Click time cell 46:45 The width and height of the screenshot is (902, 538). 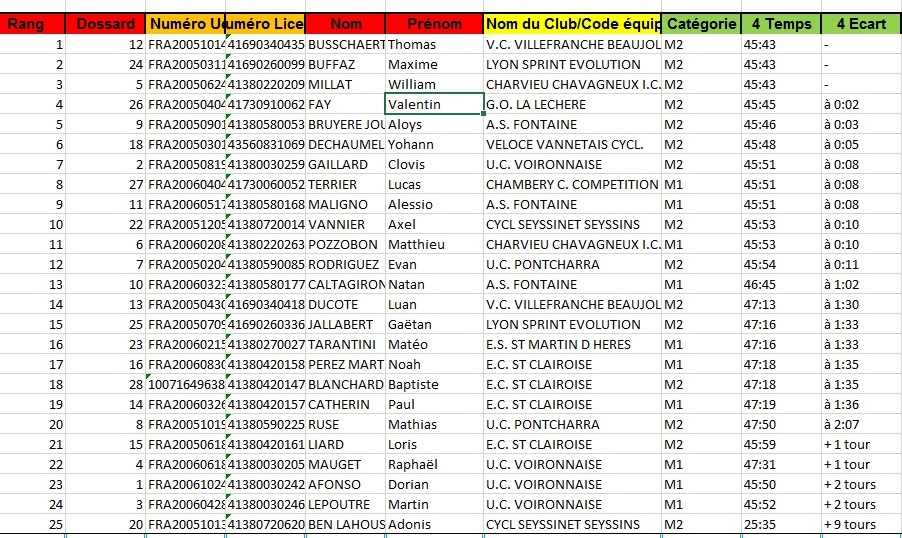pyautogui.click(x=781, y=284)
